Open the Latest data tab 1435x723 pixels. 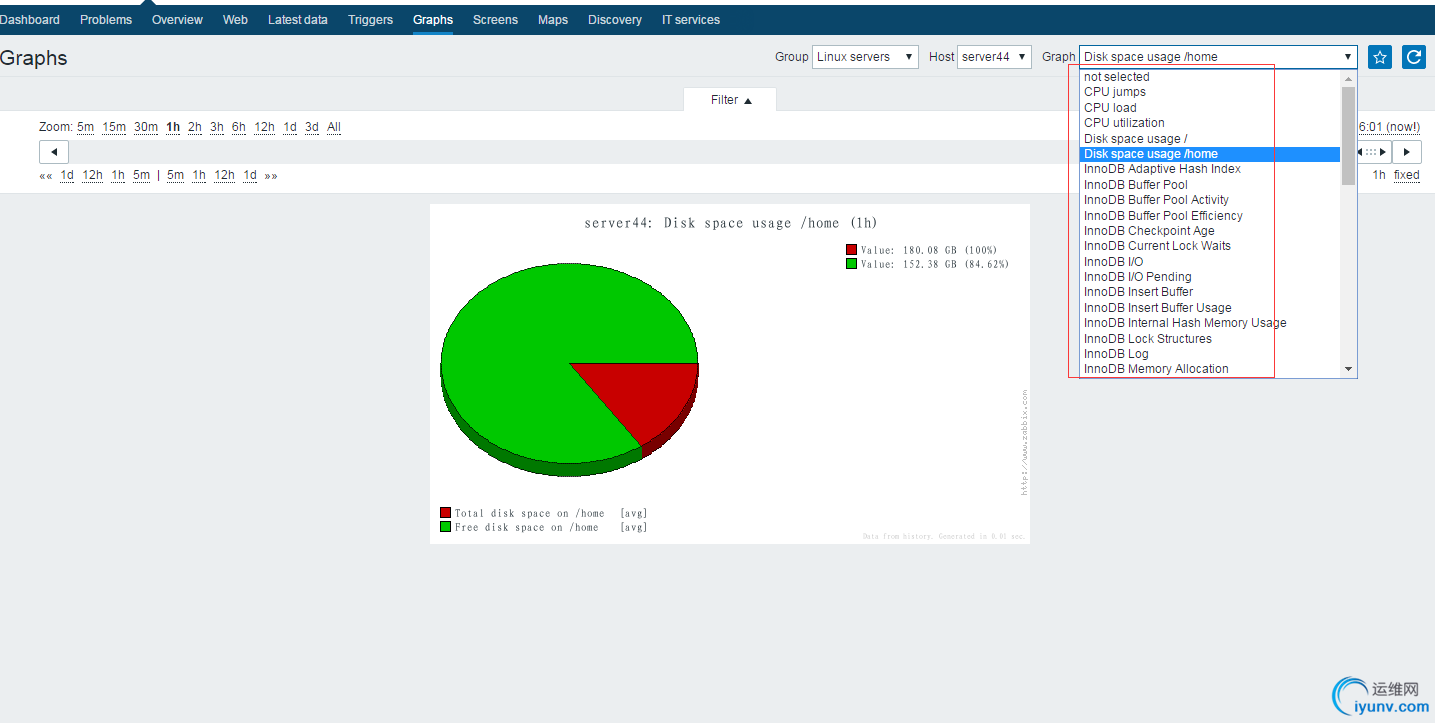(x=298, y=20)
